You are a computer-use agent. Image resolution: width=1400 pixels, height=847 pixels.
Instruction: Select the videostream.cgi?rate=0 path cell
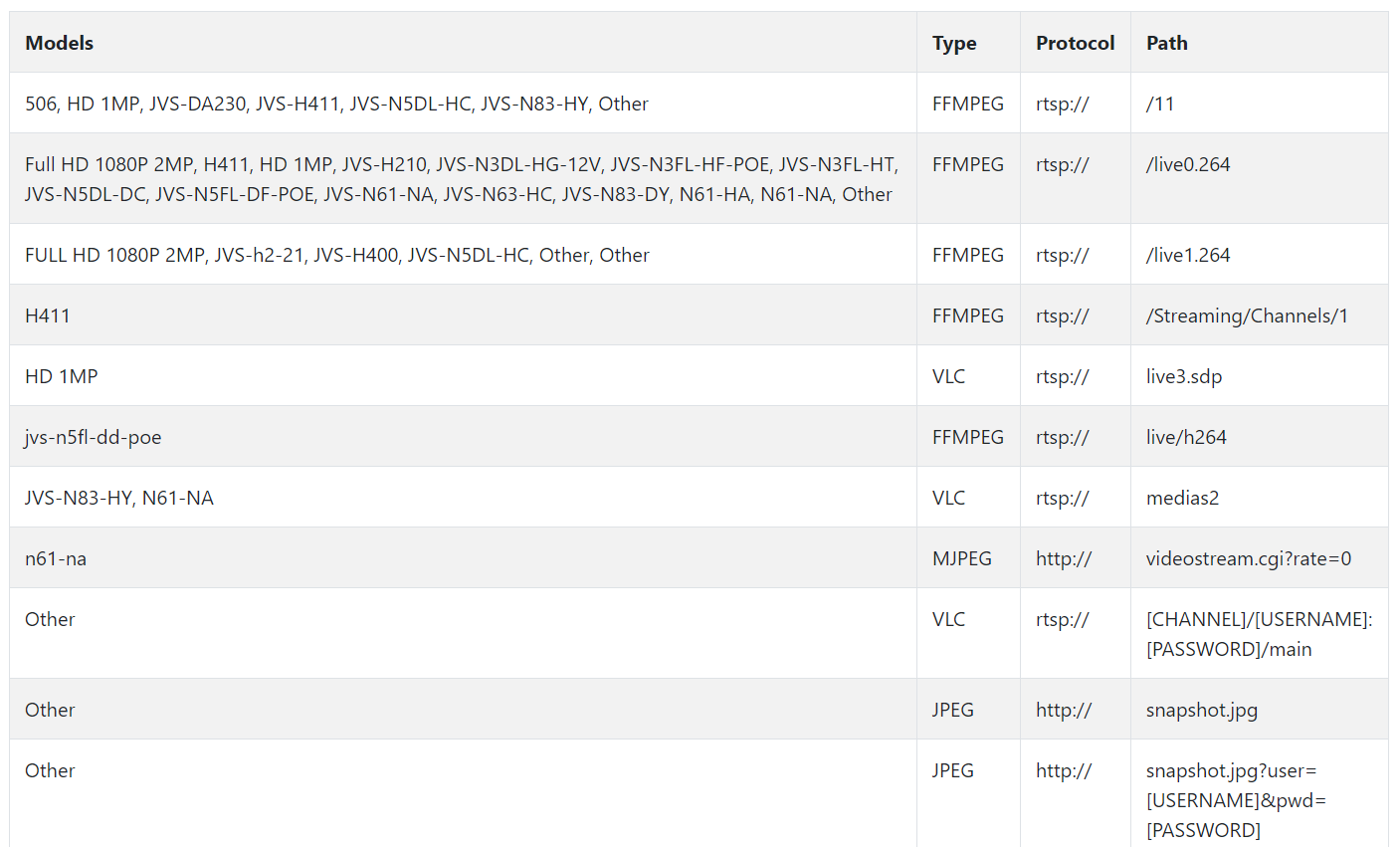pos(1249,558)
